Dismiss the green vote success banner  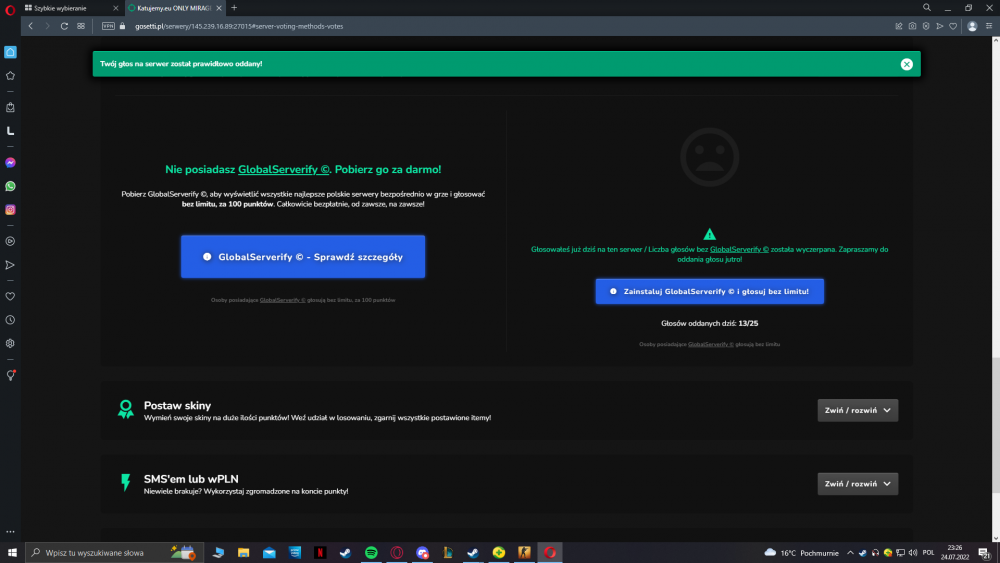(906, 64)
